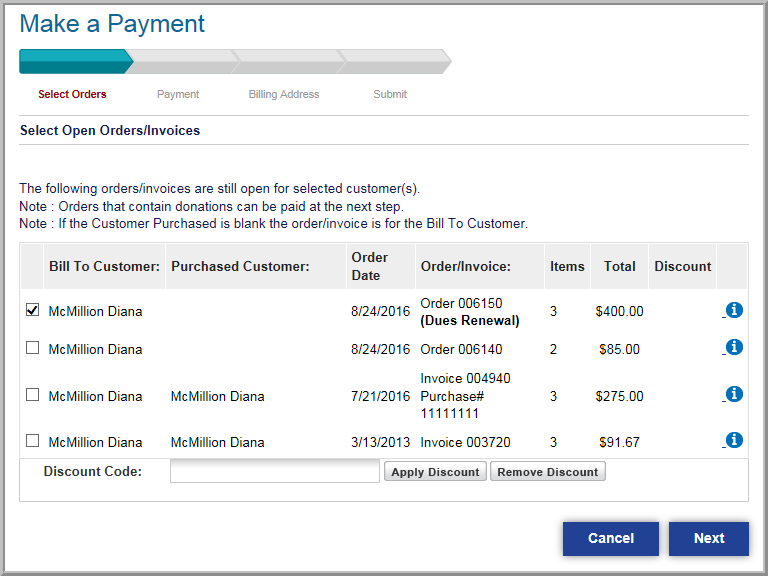Click the Order 006140 text

point(461,349)
